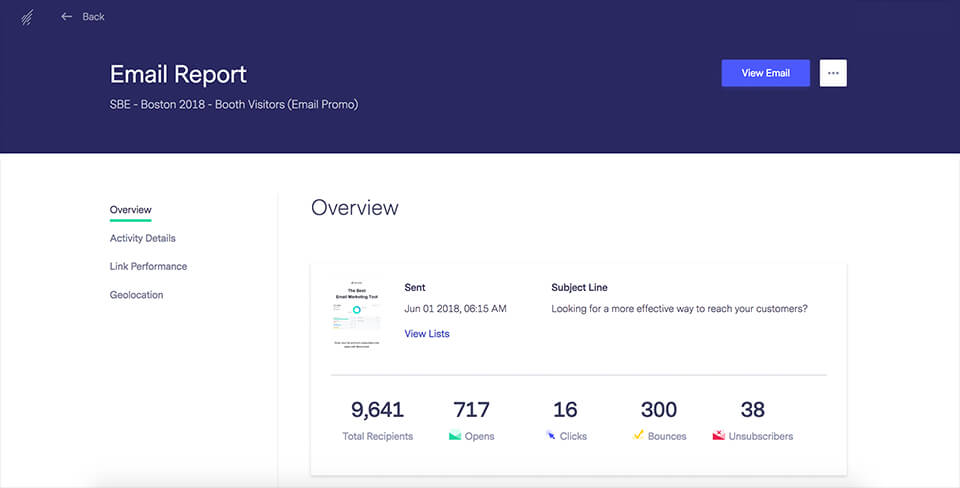The image size is (960, 488).
Task: Click the 717 opens count
Action: coord(472,410)
